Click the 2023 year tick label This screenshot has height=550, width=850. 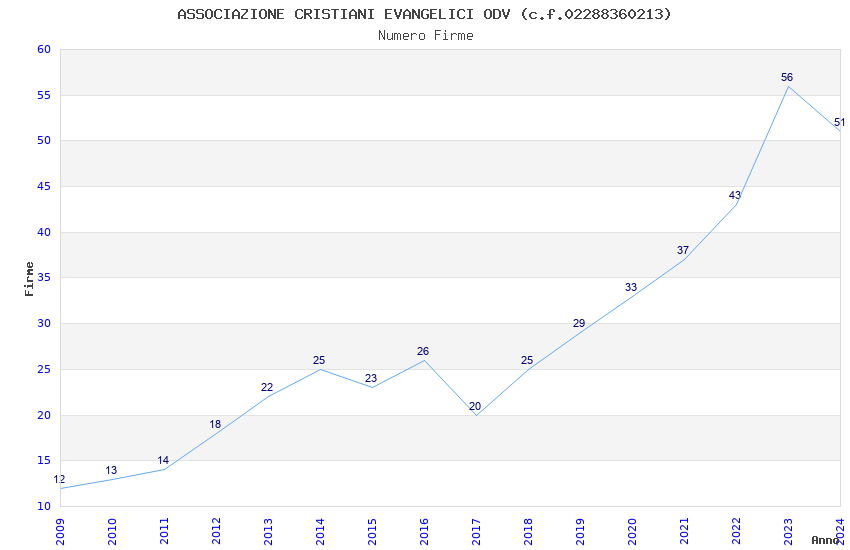click(x=788, y=532)
